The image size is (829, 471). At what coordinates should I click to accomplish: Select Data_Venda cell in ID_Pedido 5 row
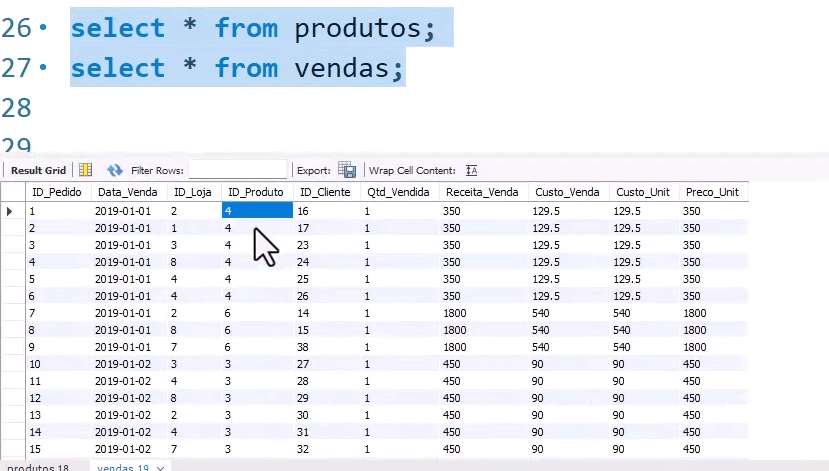point(129,279)
